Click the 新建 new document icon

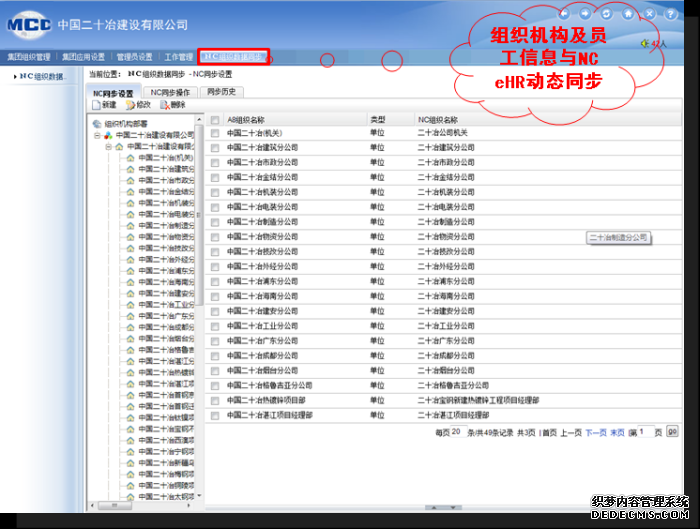96,105
